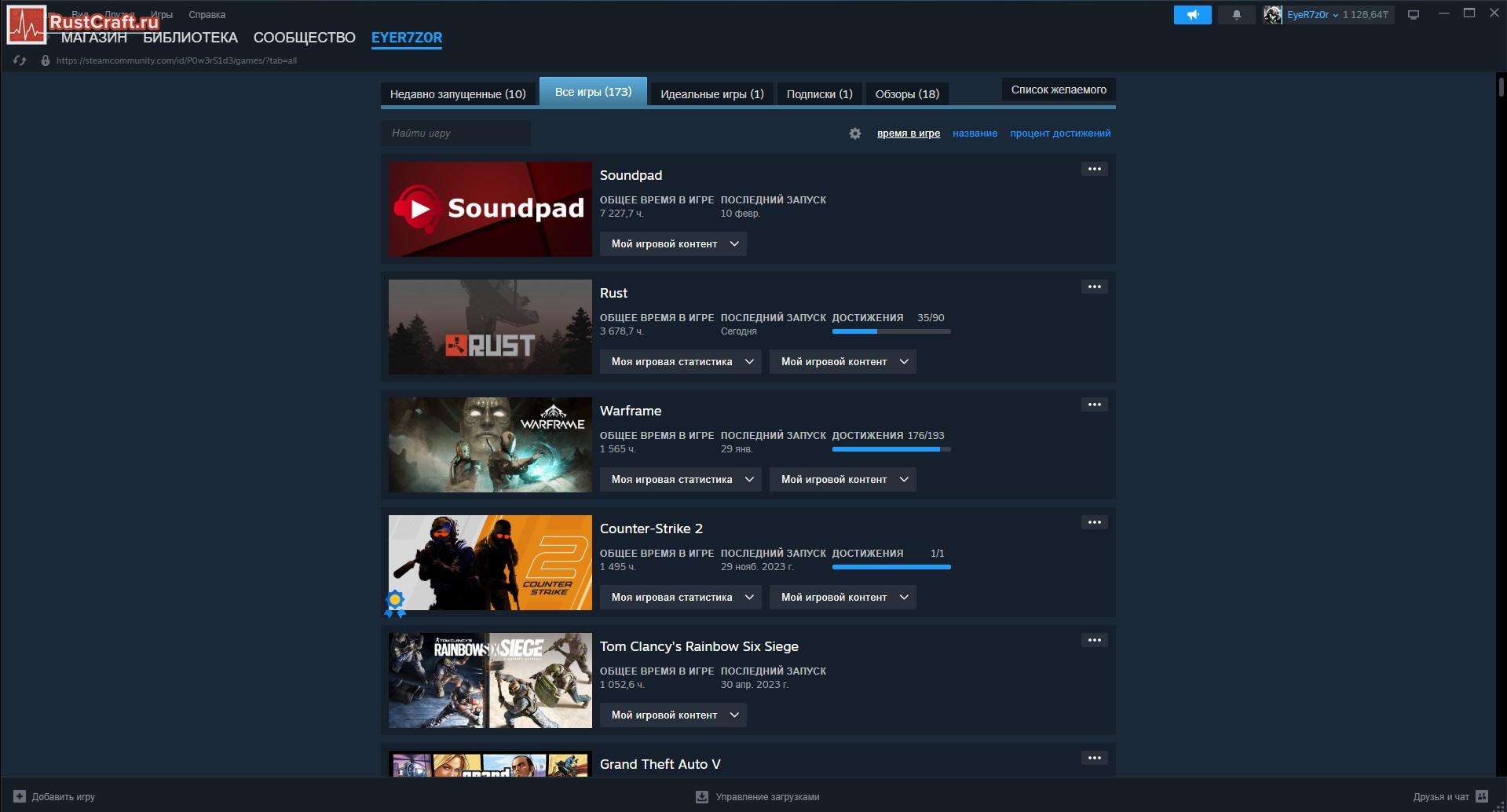
Task: Expand Counter-Strike 2 game statistics dropdown
Action: click(681, 597)
